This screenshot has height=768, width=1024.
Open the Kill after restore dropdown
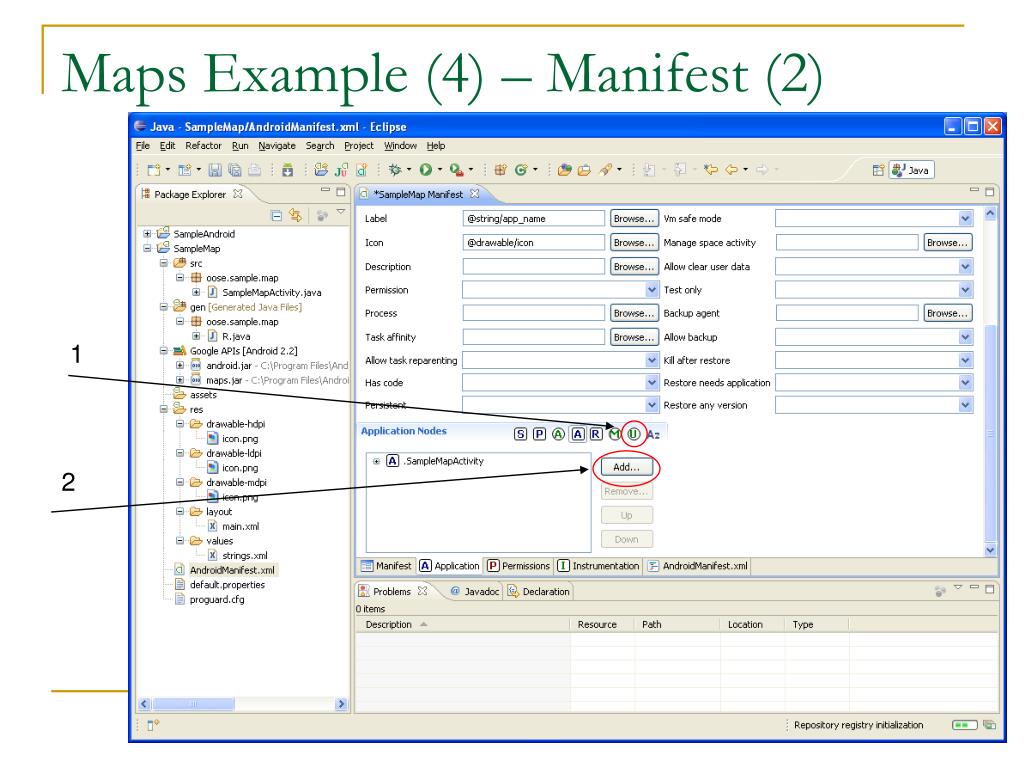pyautogui.click(x=965, y=360)
